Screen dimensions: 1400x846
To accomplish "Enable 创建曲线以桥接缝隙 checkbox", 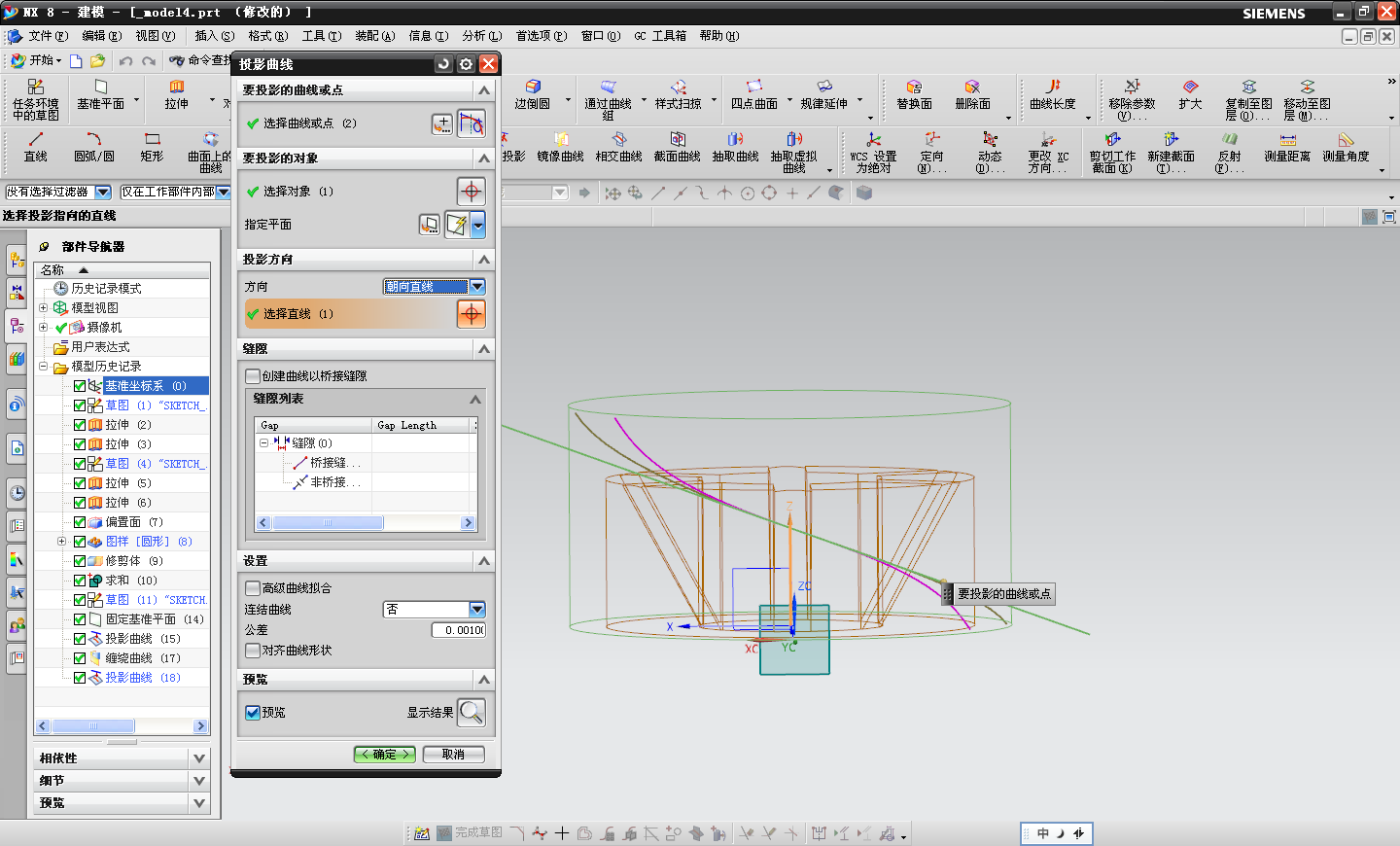I will 253,376.
